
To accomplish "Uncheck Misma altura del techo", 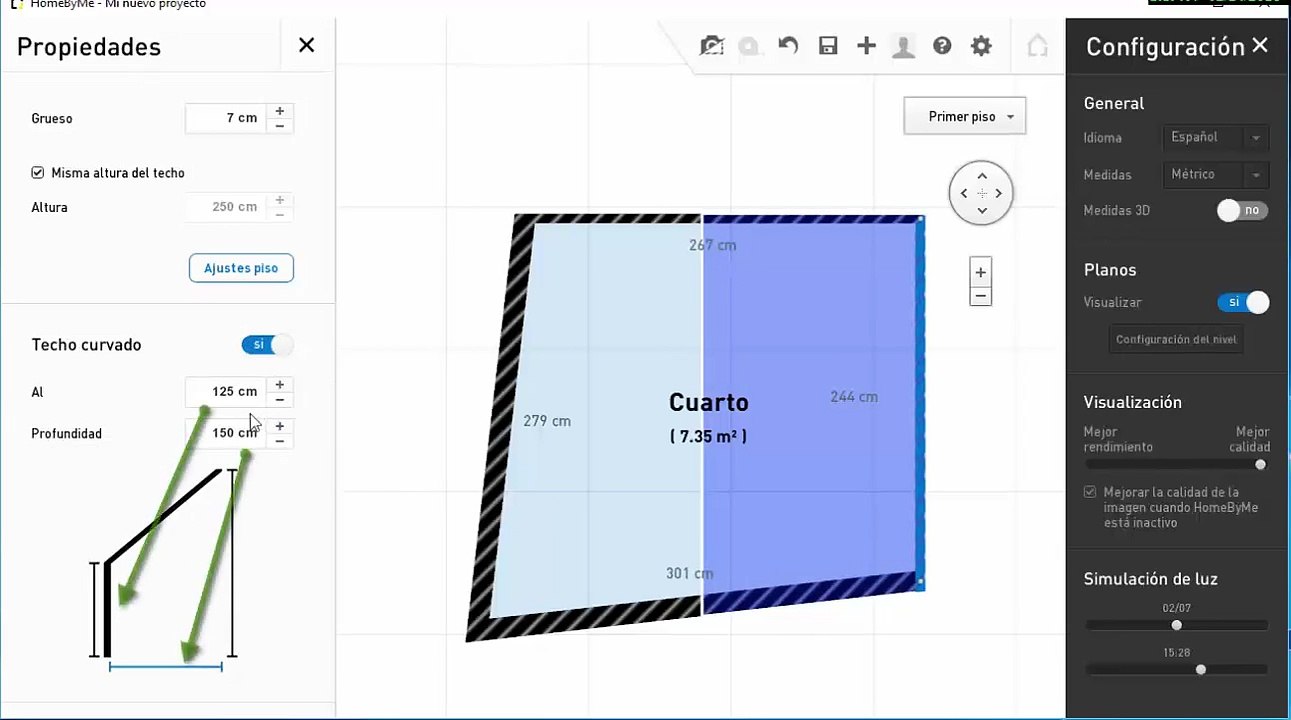I will click(38, 173).
